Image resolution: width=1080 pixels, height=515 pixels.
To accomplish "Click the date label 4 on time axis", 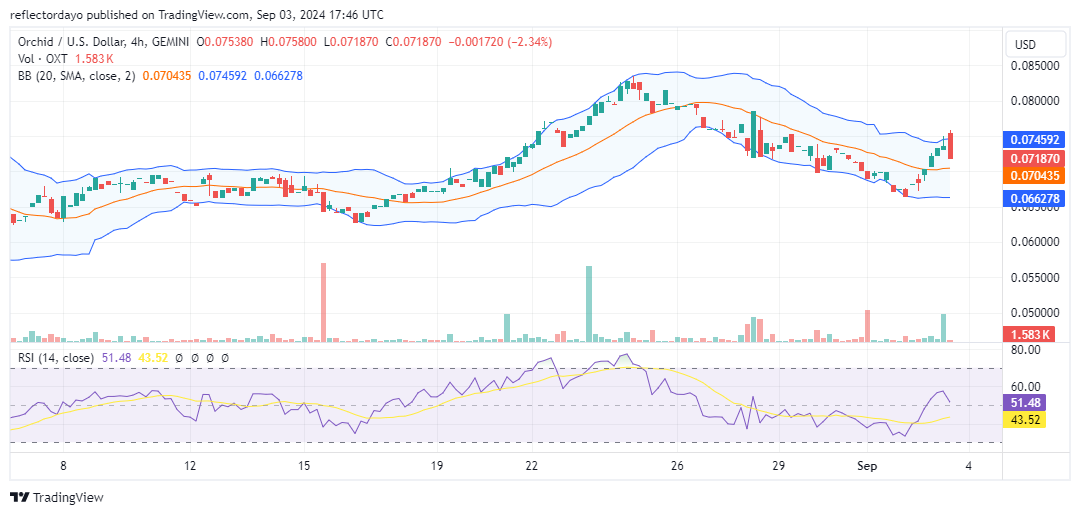I will pyautogui.click(x=969, y=466).
